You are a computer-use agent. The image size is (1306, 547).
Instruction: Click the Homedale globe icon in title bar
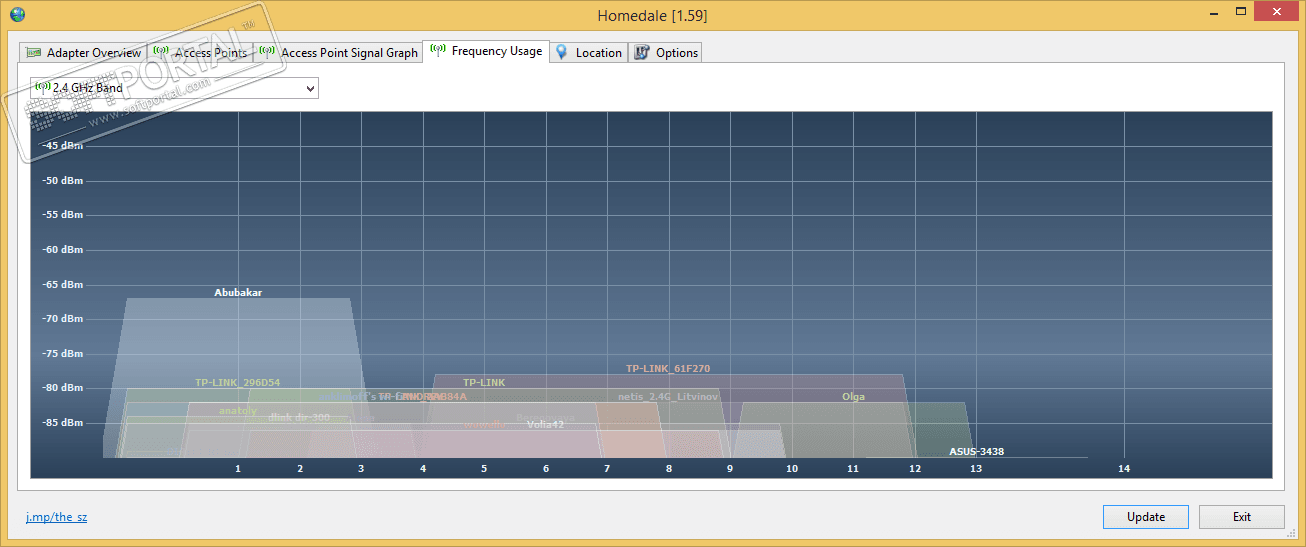[15, 15]
